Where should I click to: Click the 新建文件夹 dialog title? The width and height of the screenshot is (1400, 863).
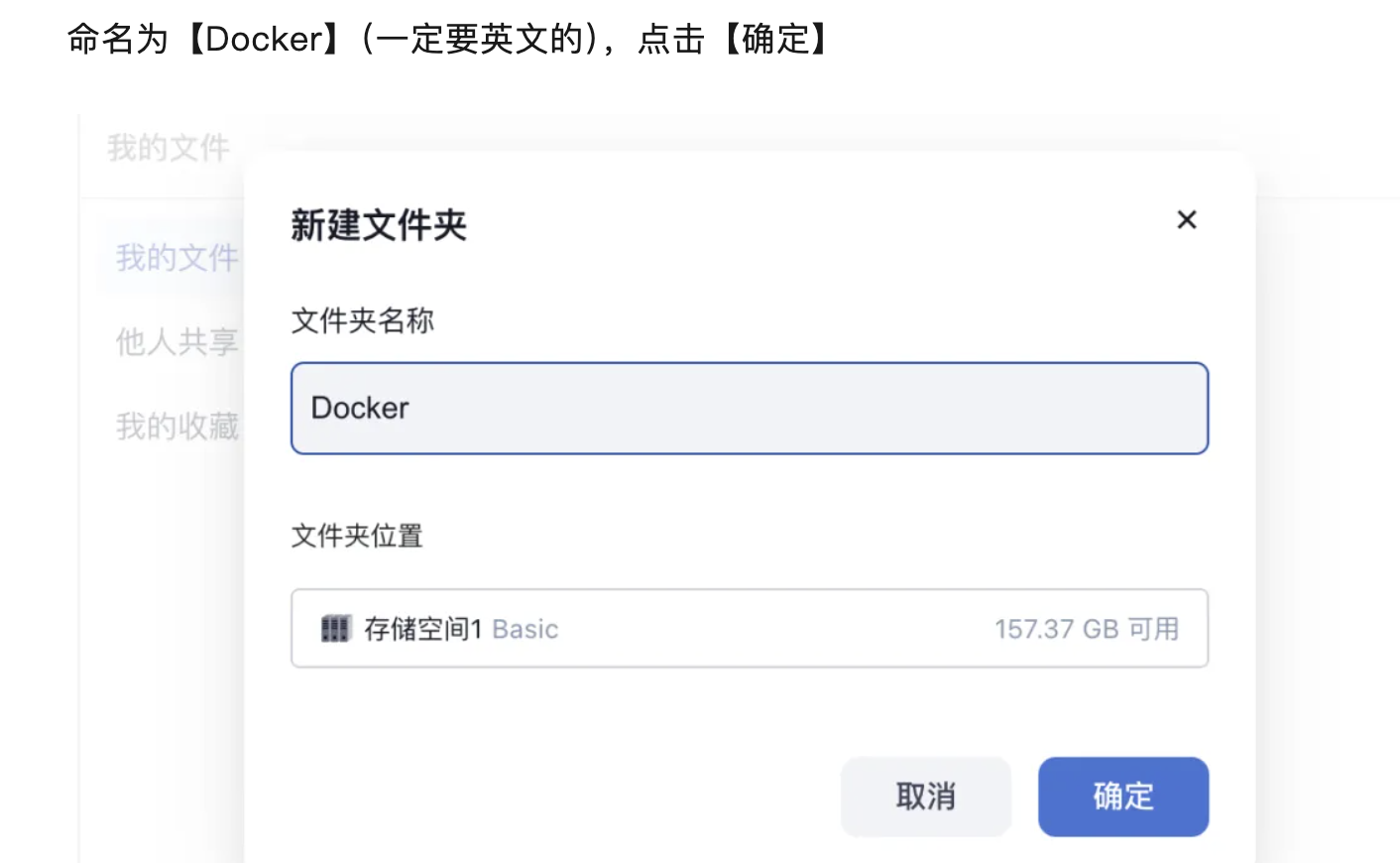tap(378, 225)
